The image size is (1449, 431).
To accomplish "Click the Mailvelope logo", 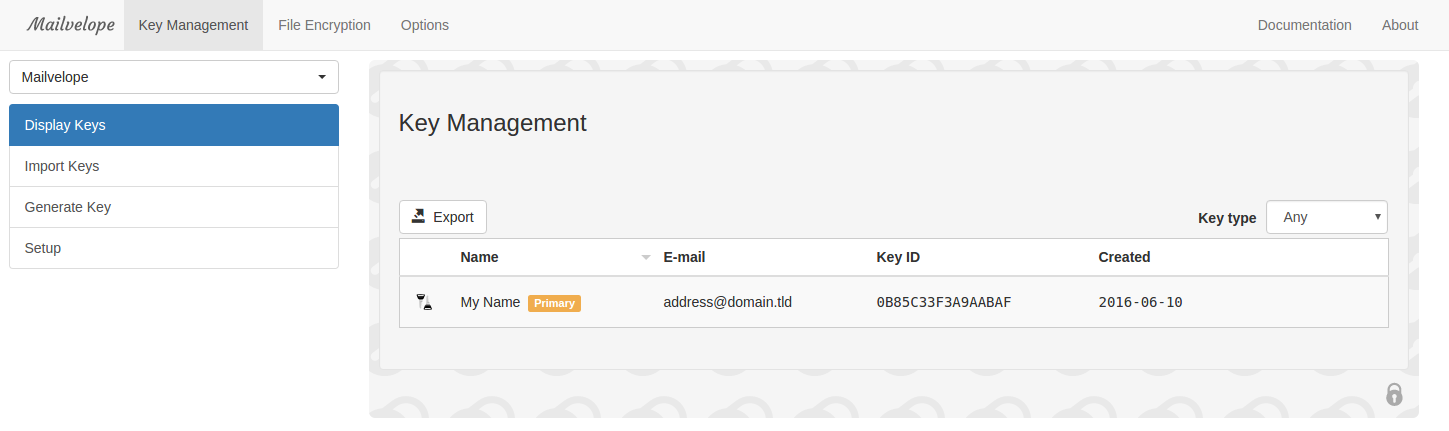I will pos(70,25).
